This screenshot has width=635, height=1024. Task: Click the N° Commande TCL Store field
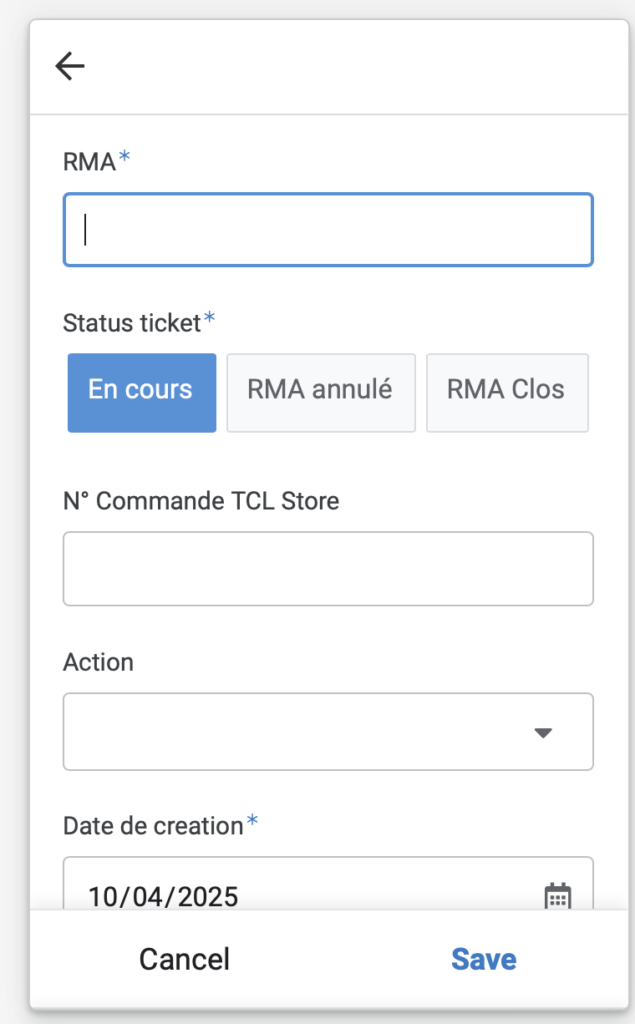click(x=328, y=569)
